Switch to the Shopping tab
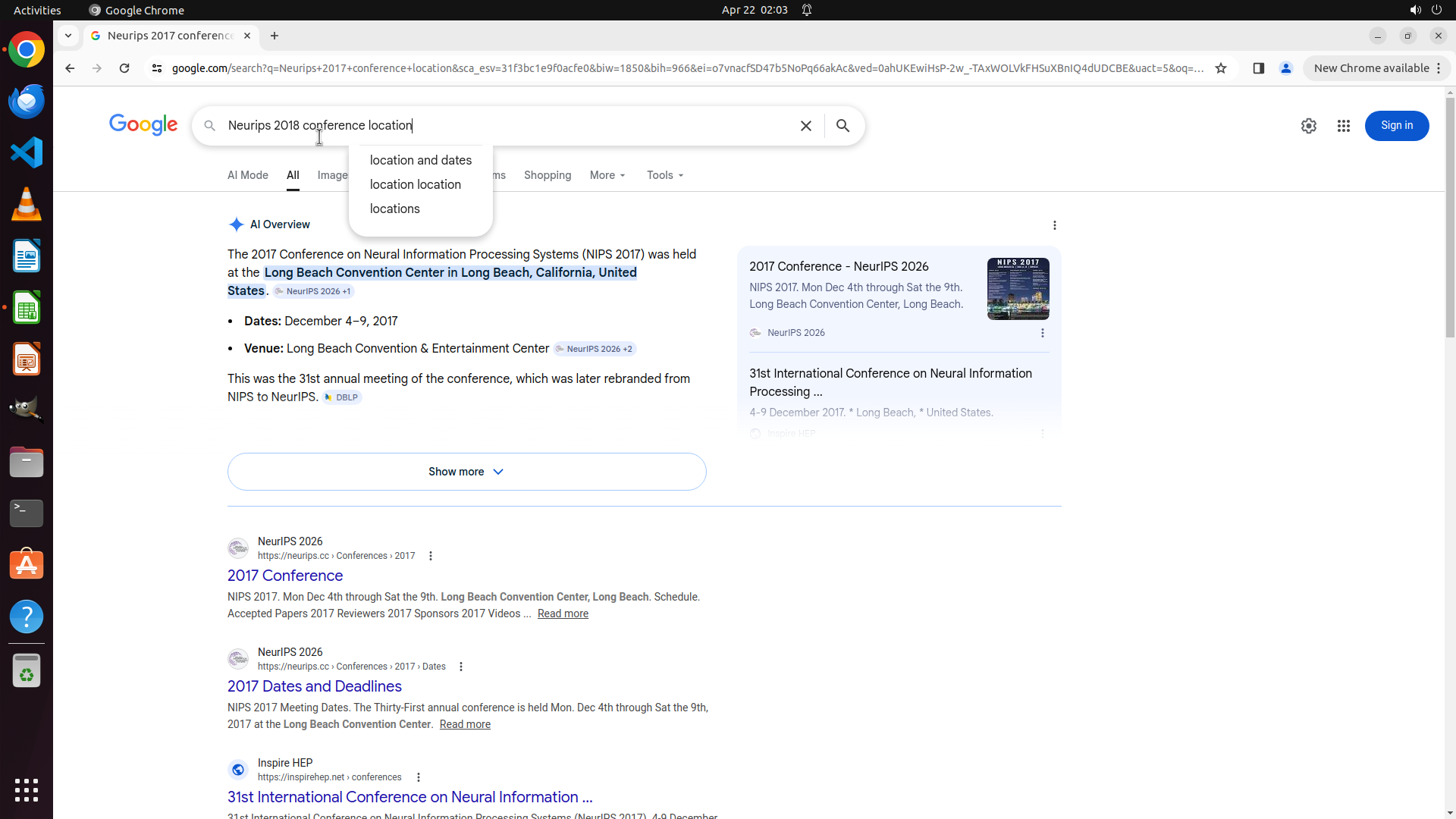This screenshot has height=819, width=1456. click(547, 175)
